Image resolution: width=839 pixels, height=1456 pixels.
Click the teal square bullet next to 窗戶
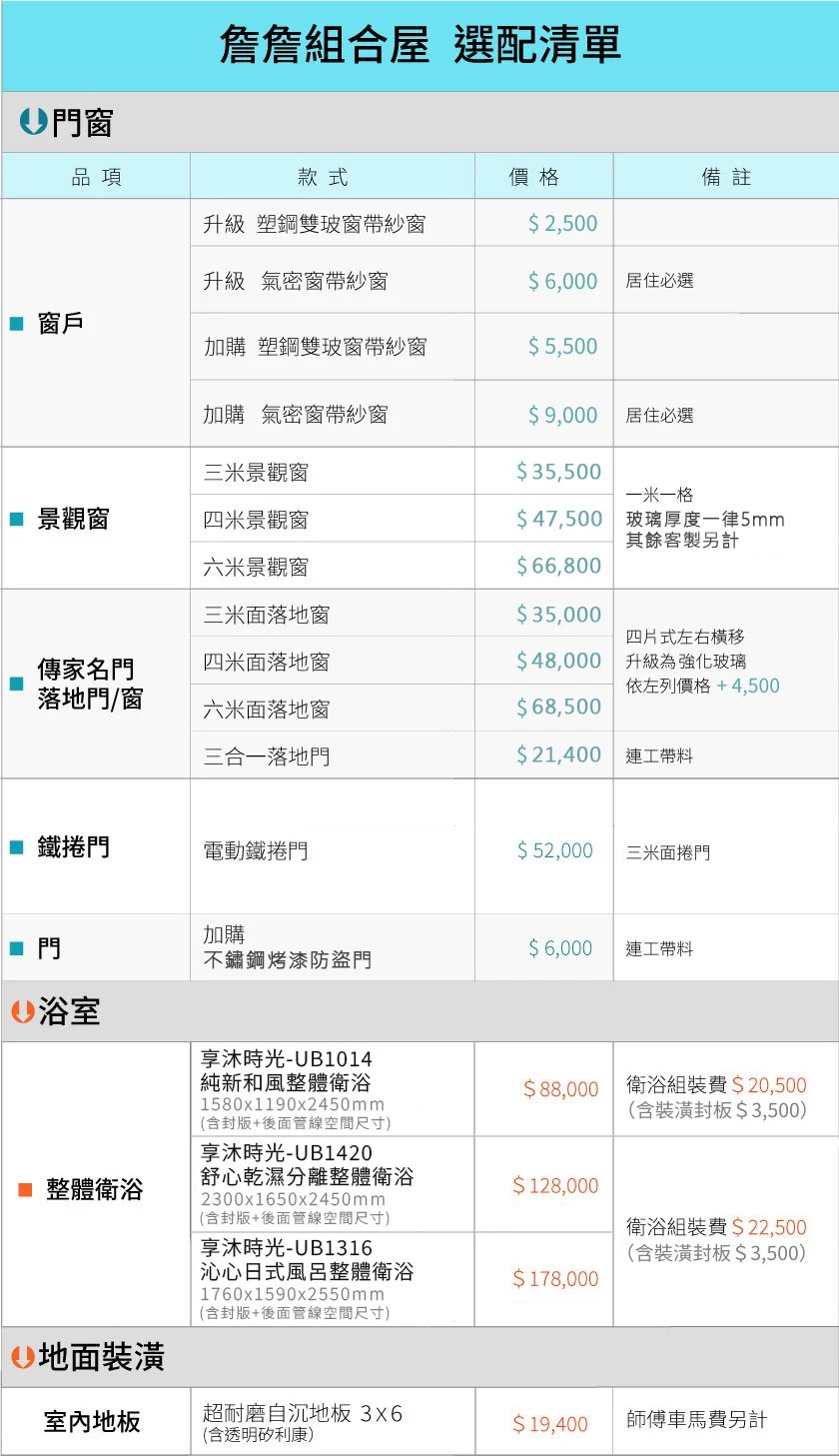[x=16, y=323]
